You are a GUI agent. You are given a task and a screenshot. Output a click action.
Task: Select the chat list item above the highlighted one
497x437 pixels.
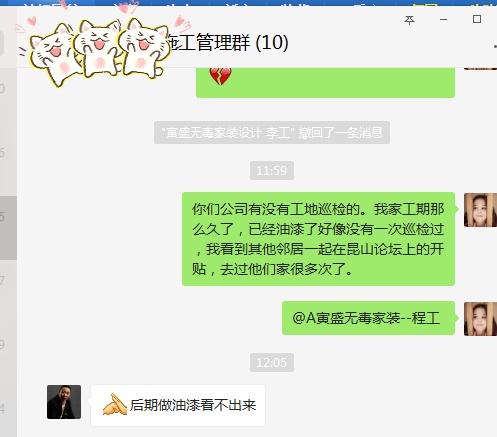[8, 164]
